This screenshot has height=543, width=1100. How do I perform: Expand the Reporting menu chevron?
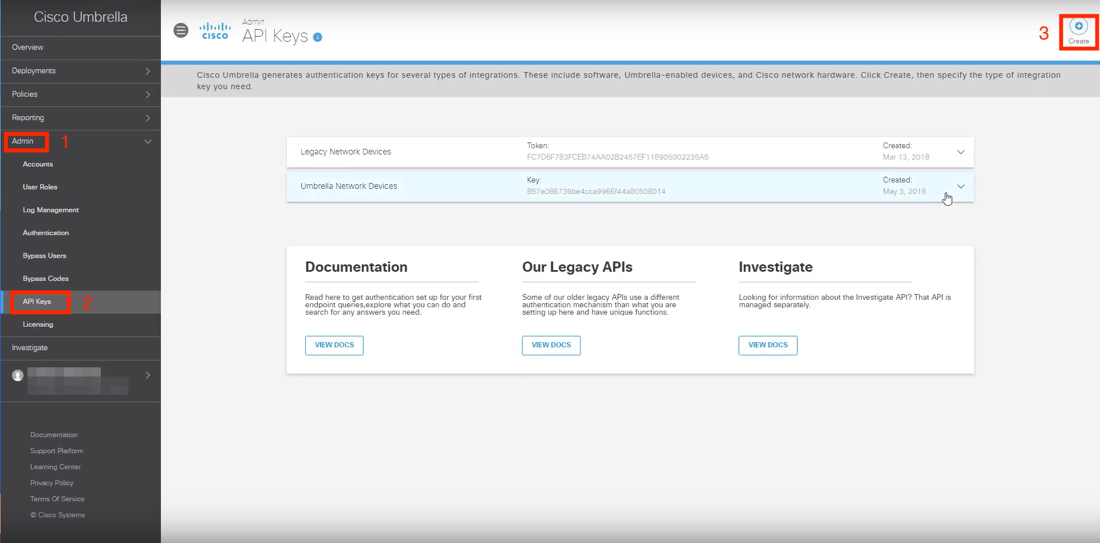coord(147,118)
